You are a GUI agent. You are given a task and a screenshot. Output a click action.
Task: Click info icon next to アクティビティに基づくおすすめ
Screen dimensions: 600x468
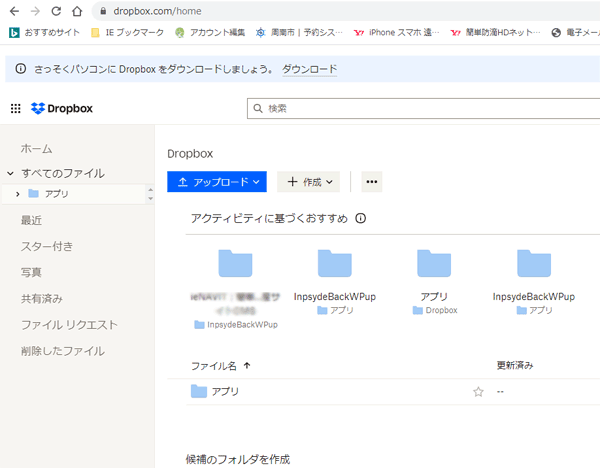tap(360, 218)
